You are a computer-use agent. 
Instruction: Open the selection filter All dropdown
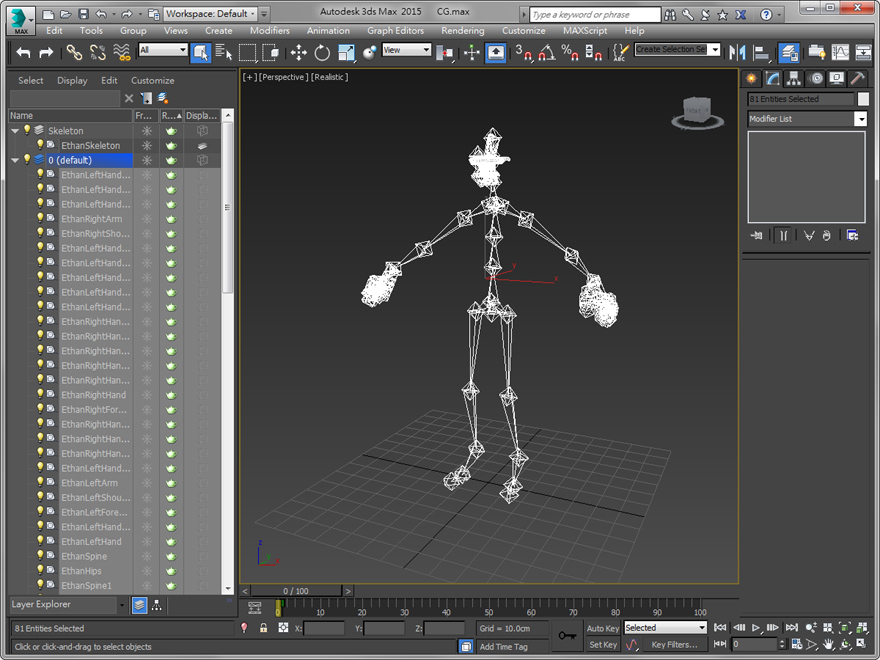163,52
